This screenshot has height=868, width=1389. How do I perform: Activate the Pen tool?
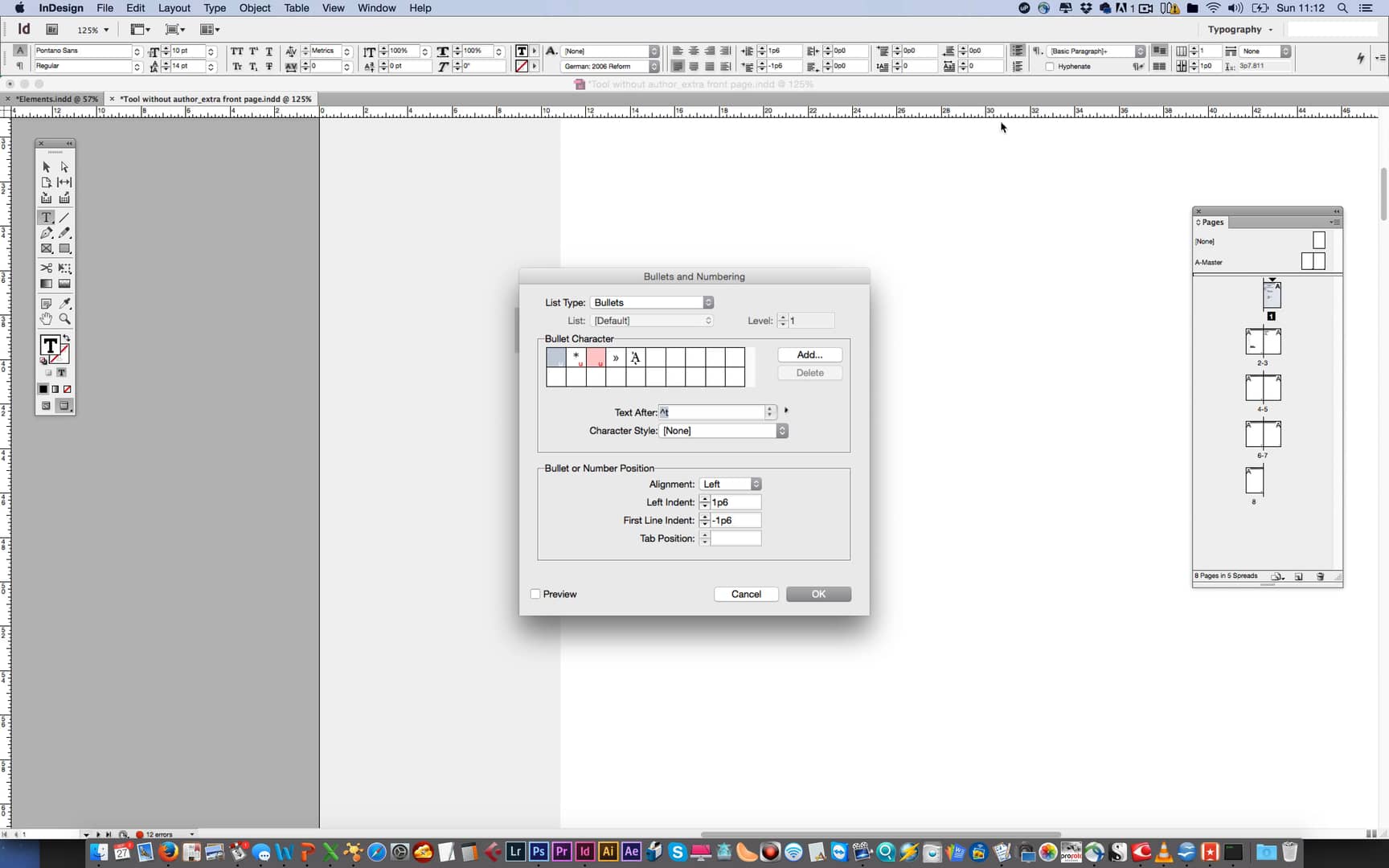tap(46, 232)
